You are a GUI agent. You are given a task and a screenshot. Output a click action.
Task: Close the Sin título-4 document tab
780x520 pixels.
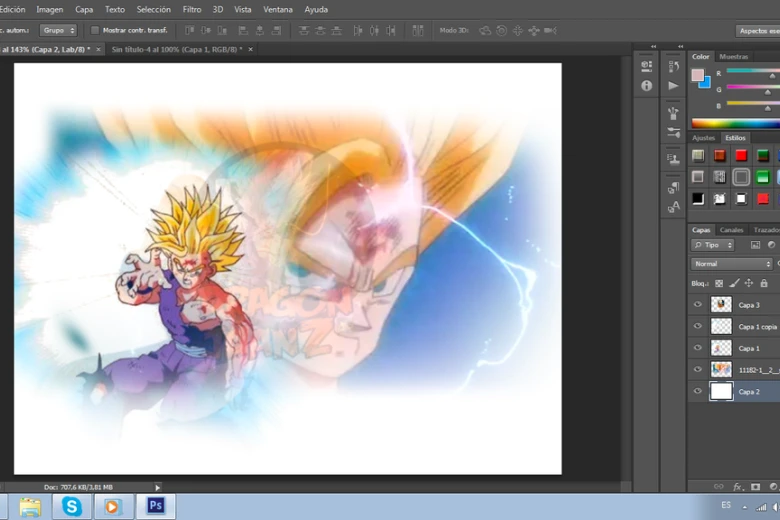coord(250,49)
